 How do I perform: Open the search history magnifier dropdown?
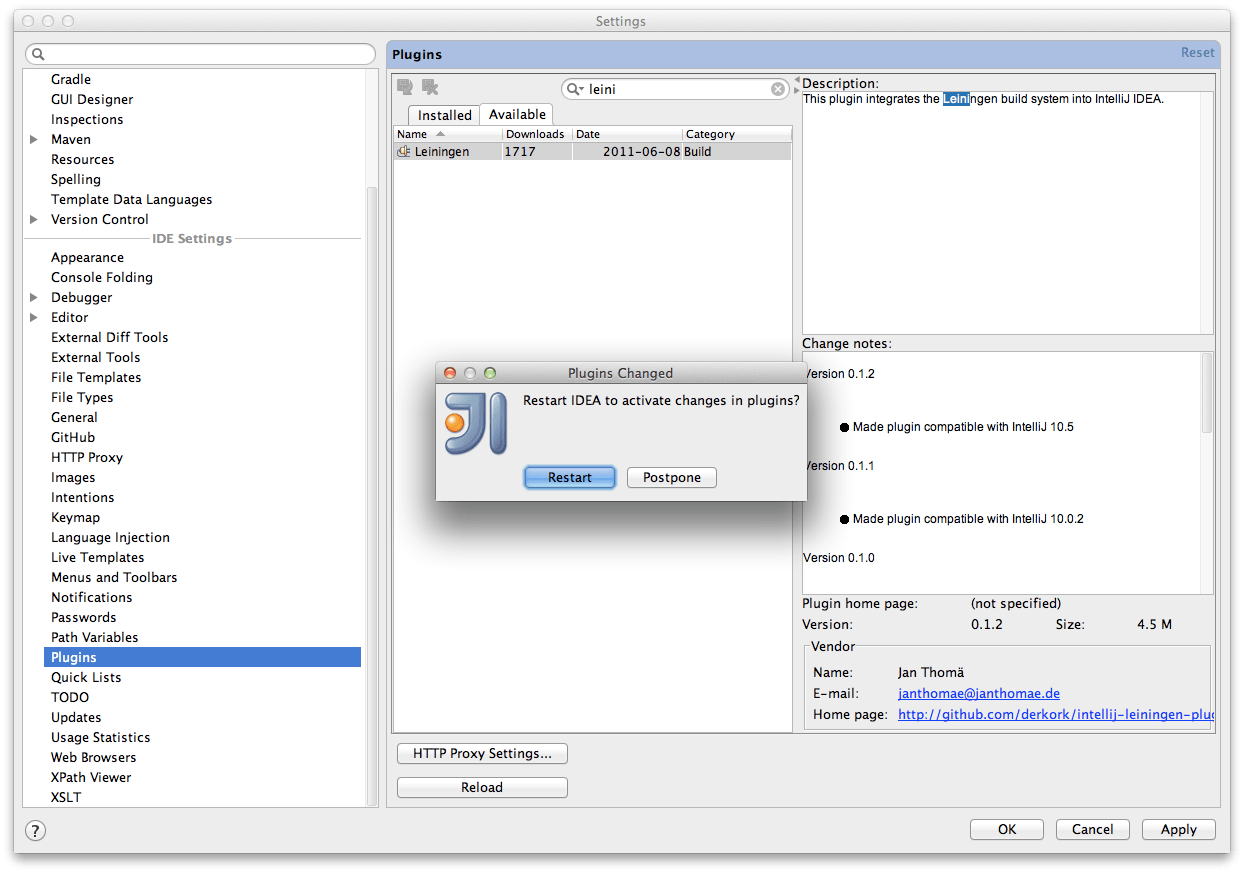(x=575, y=89)
